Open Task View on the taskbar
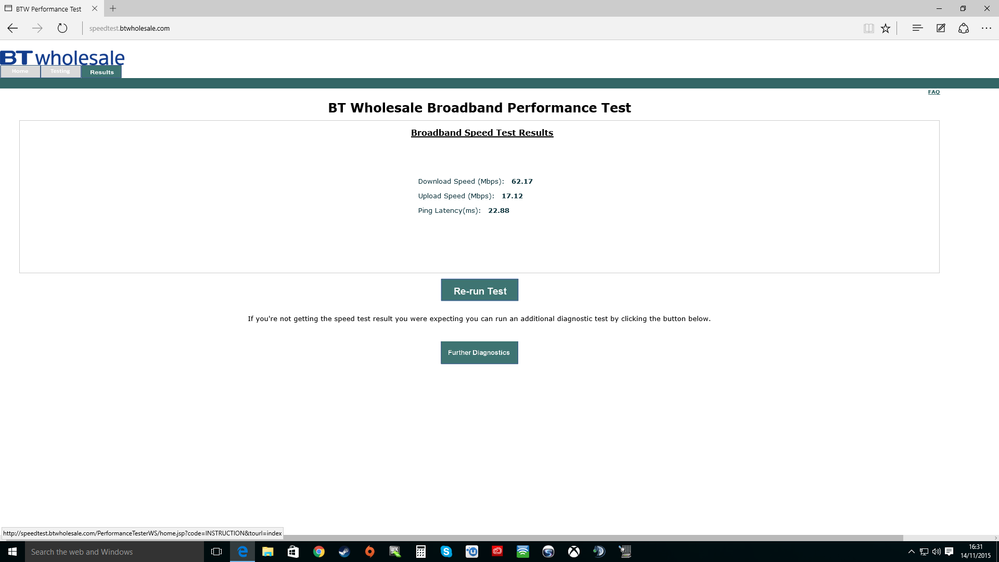Screen dimensions: 999x562 coord(216,552)
